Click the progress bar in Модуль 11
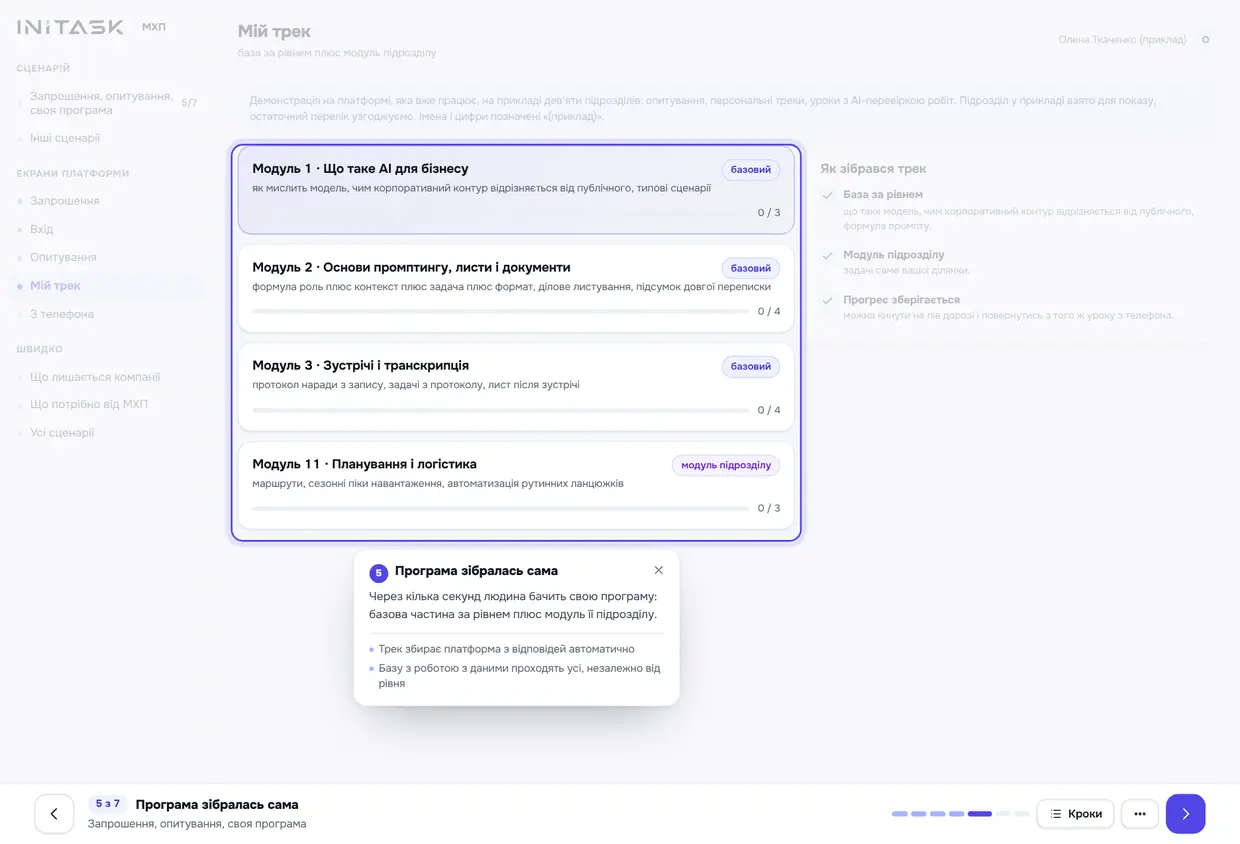 coord(500,508)
